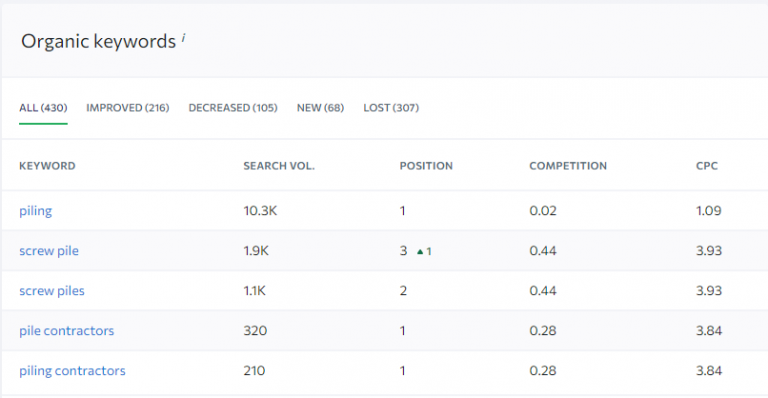Open the 'piling' keyword link

coord(36,211)
